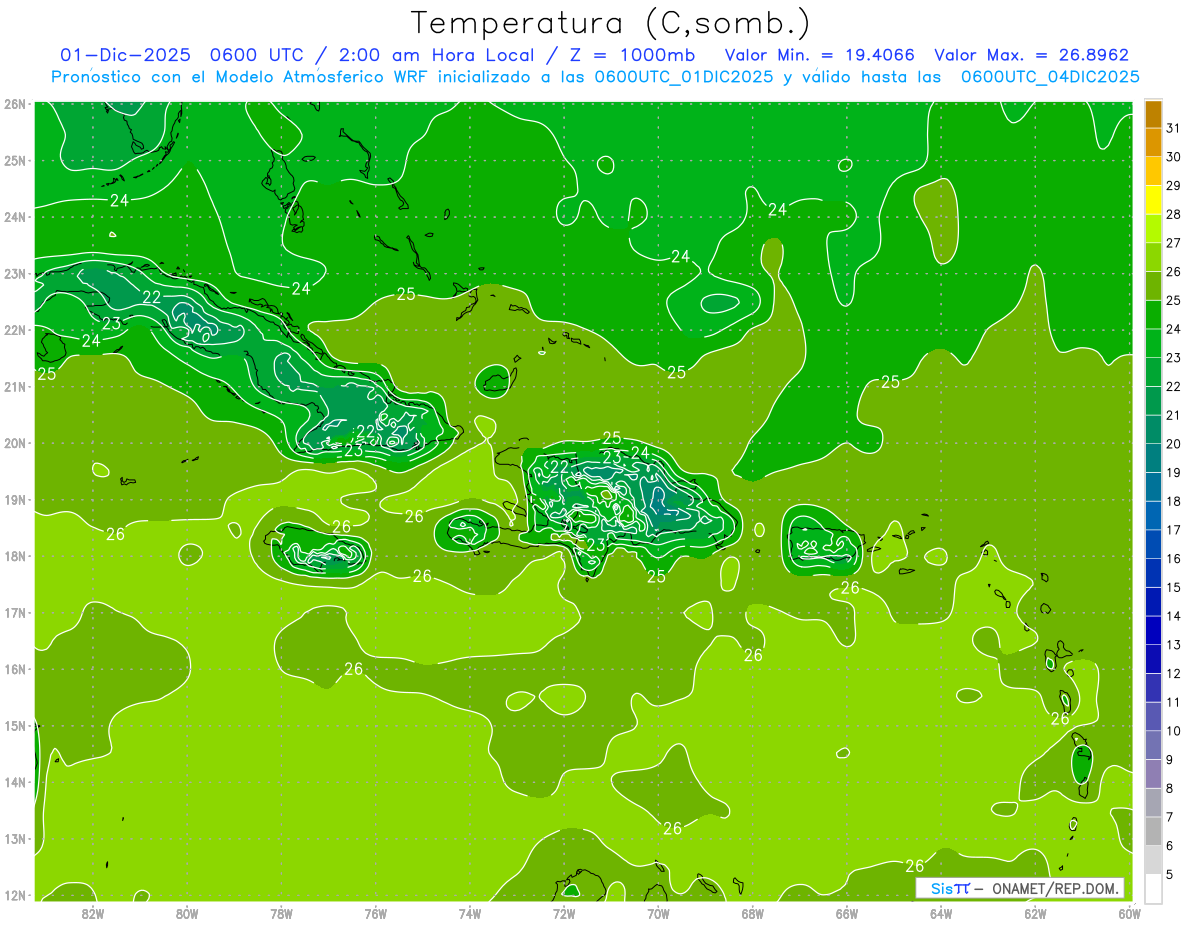Select the "Z = 1000mb" level text
This screenshot has height=927, width=1200.
(x=632, y=55)
